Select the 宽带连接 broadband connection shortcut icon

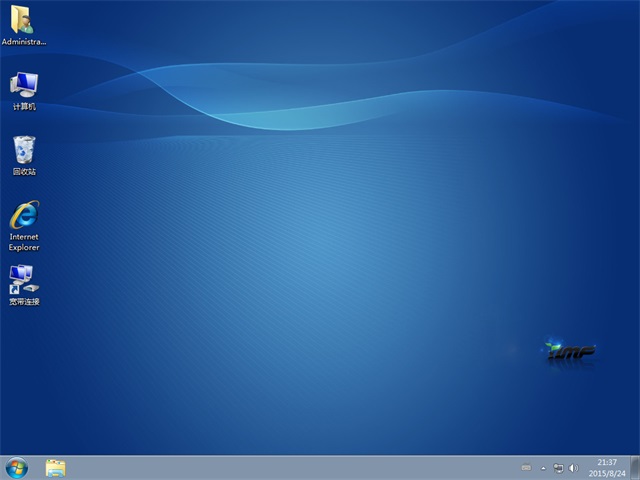pos(22,278)
